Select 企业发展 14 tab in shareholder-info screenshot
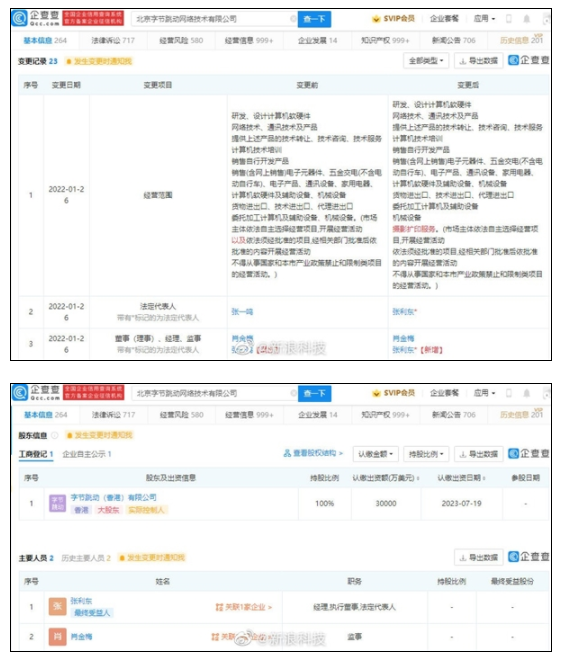Viewport: 561px width, 661px height. [x=317, y=415]
